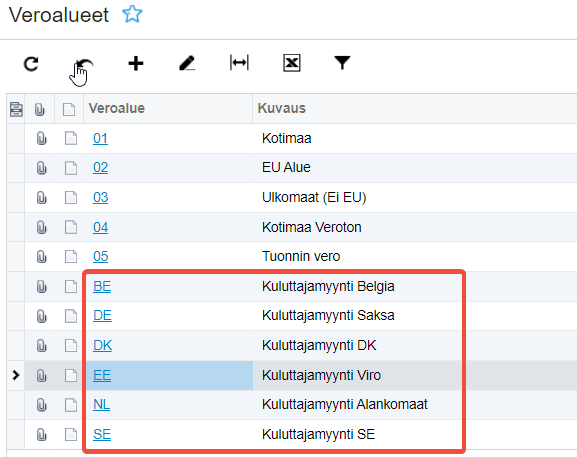The height and width of the screenshot is (457, 577).
Task: Open attachments for row BE
Action: [42, 287]
